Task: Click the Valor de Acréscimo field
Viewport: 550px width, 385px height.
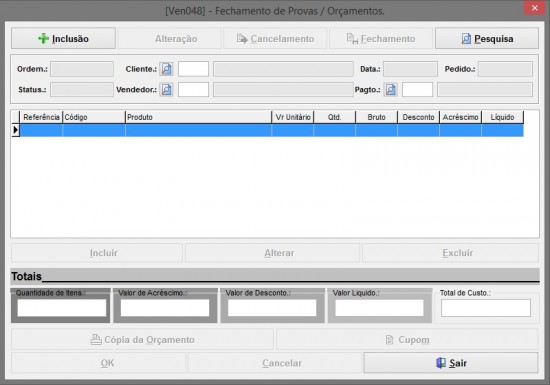Action: (165, 308)
